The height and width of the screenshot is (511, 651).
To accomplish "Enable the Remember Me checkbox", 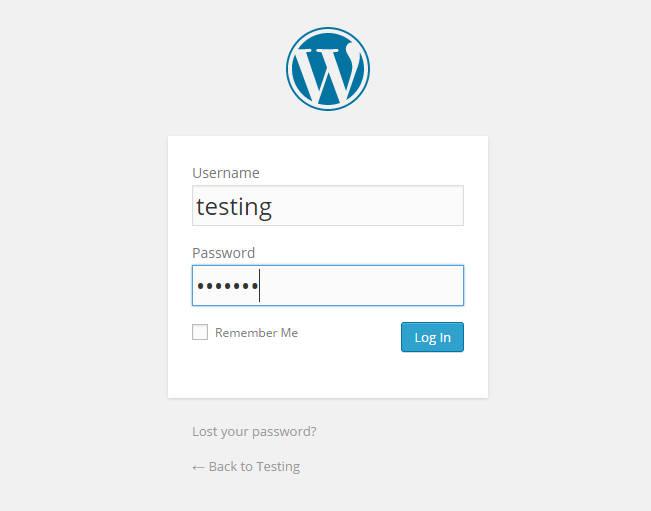I will [200, 332].
